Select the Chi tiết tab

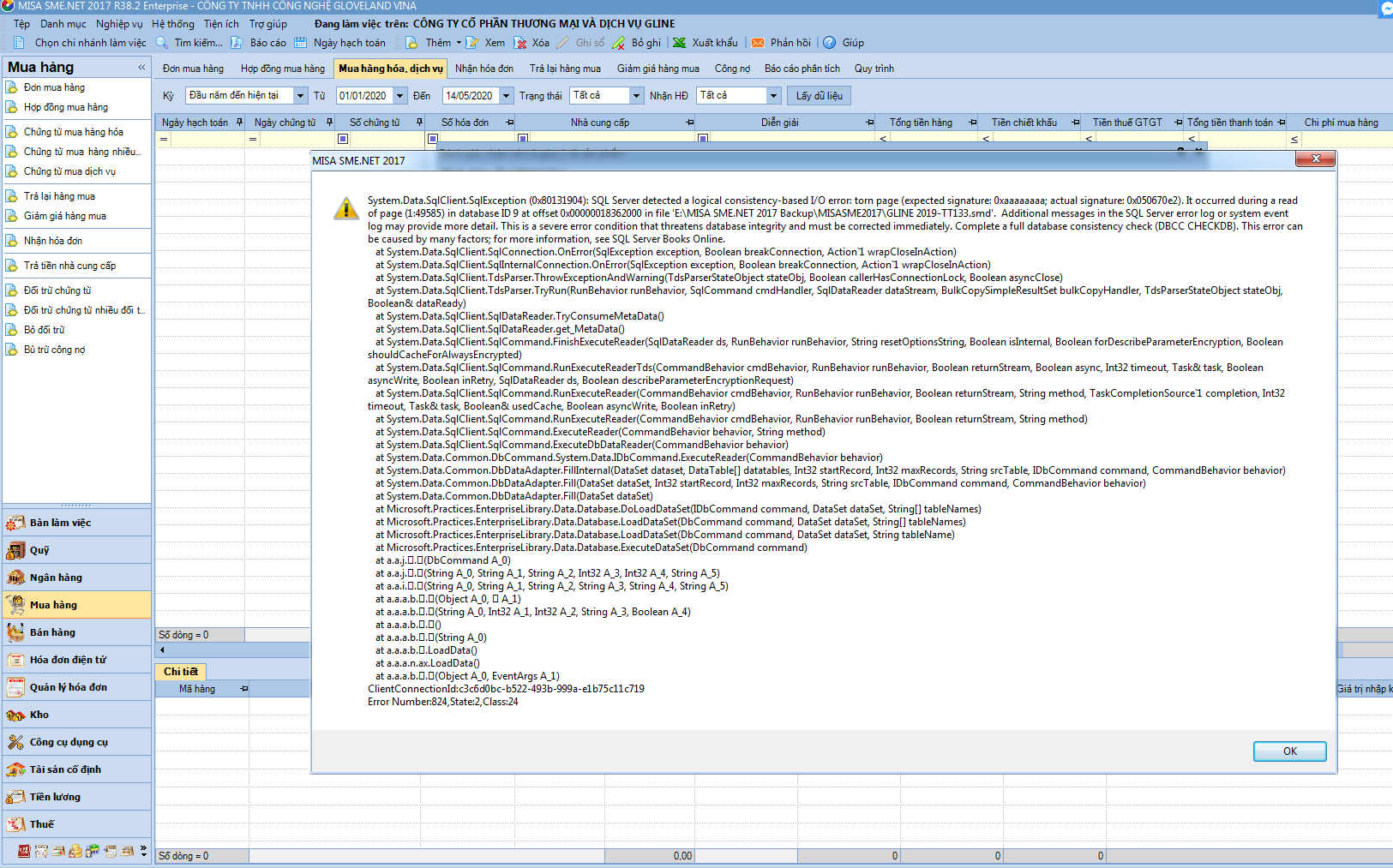[x=181, y=672]
